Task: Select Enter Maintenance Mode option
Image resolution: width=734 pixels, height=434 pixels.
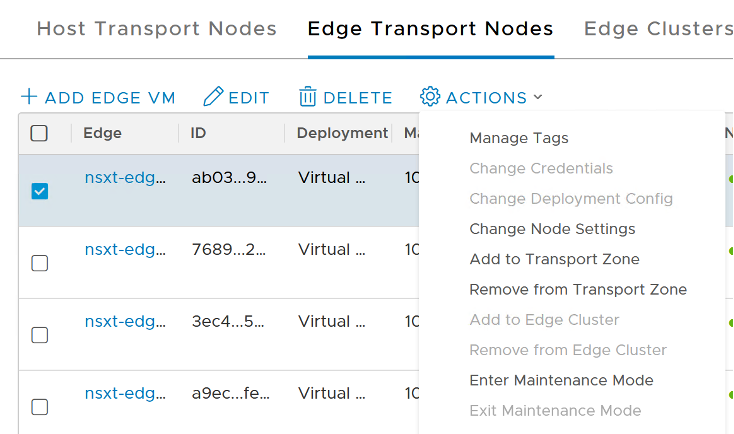Action: pyautogui.click(x=561, y=380)
